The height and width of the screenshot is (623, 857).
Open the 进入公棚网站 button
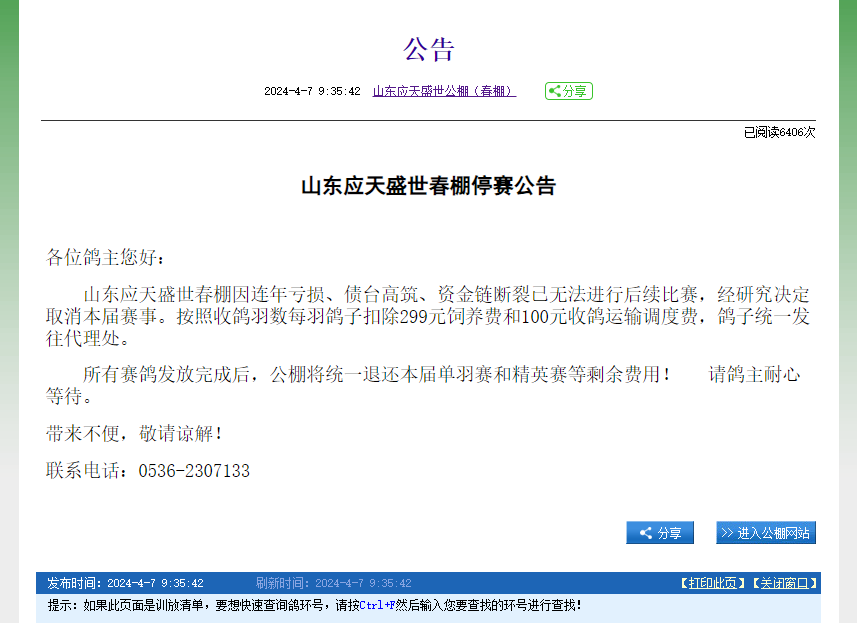click(766, 533)
